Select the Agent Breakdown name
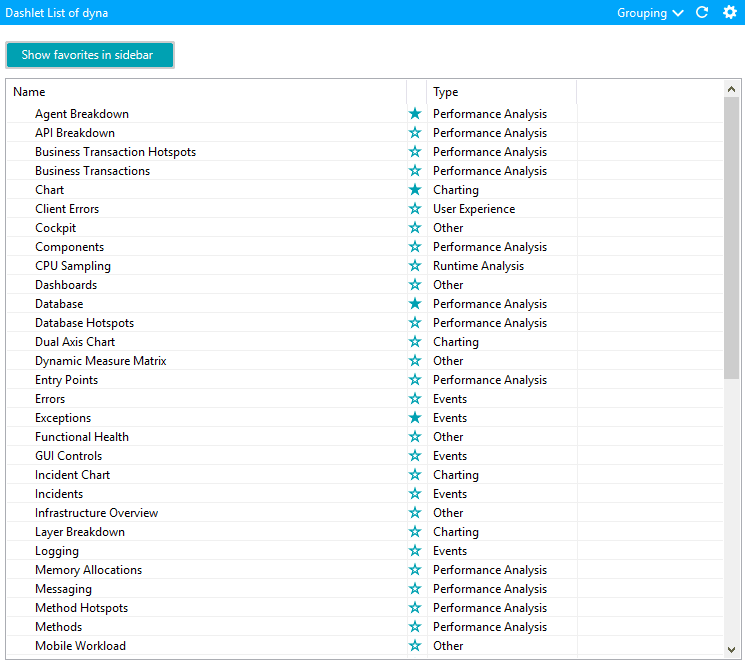This screenshot has width=745, height=662. [82, 114]
